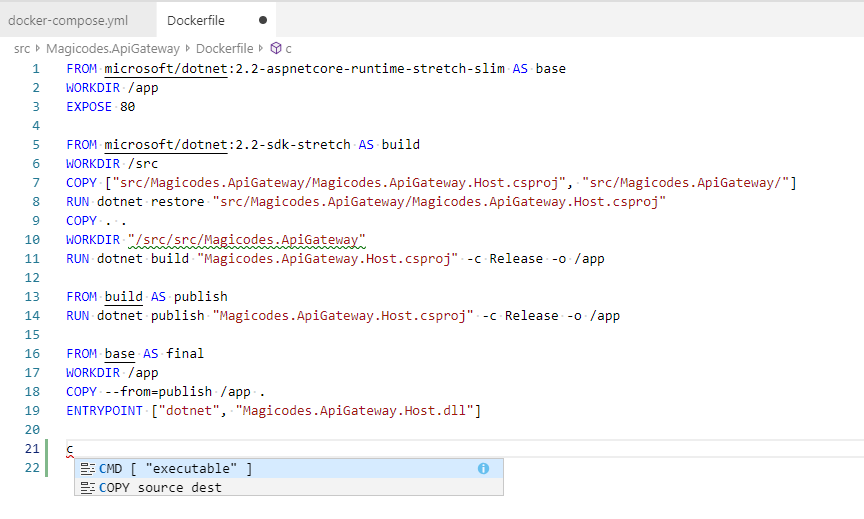This screenshot has width=864, height=519.
Task: Pick the COPY source dest suggestion
Action: tap(160, 487)
